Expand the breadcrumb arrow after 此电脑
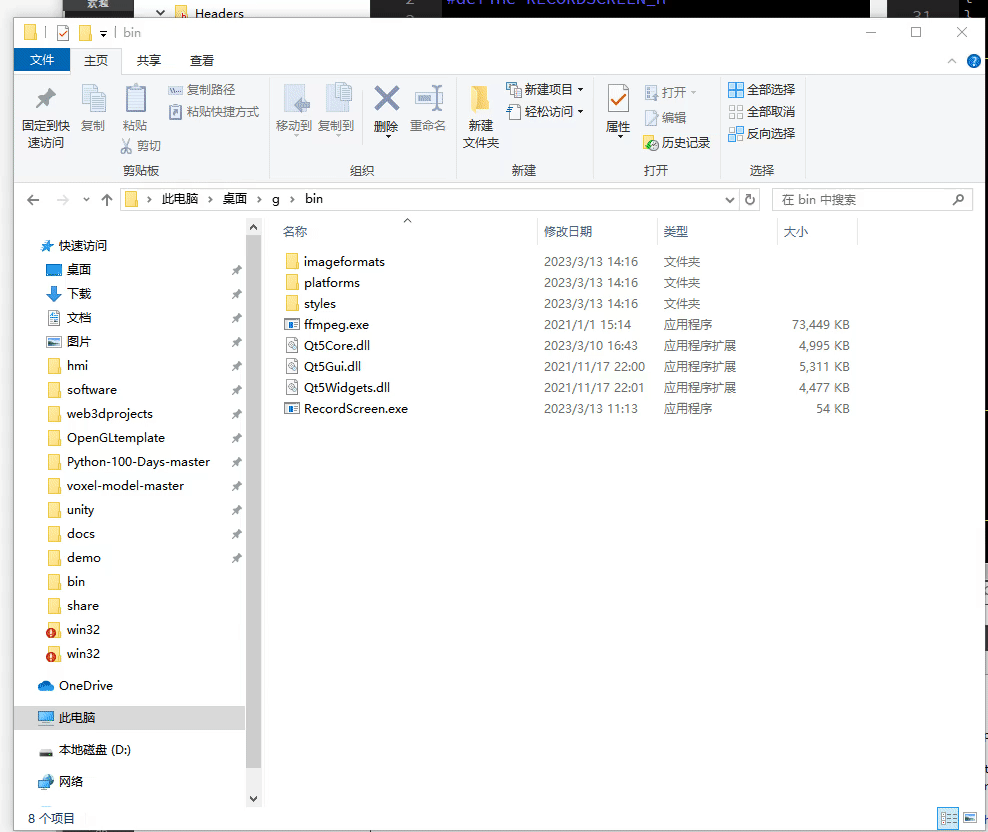 tap(210, 200)
